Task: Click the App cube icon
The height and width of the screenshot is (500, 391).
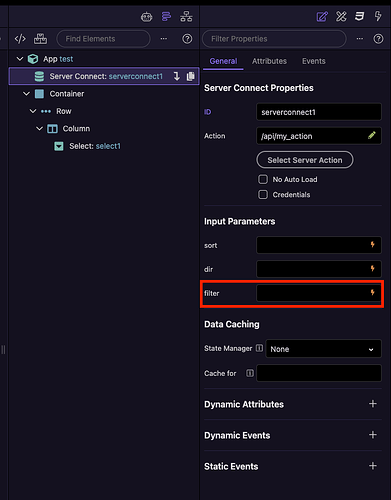Action: click(33, 59)
